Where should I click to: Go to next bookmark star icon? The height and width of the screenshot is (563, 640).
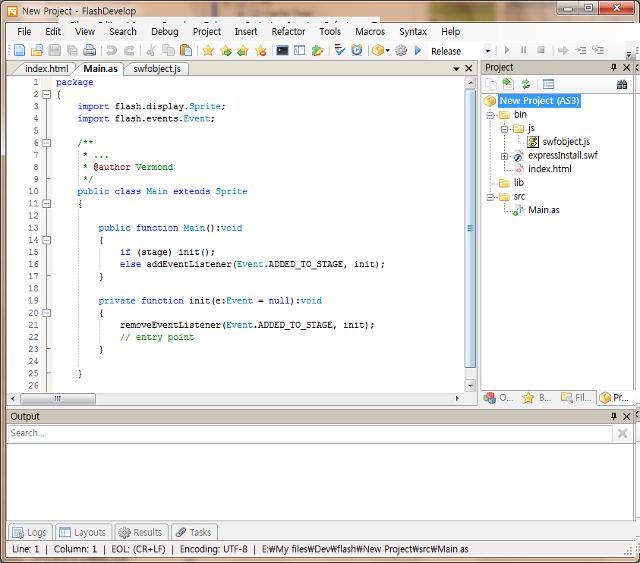[x=226, y=50]
